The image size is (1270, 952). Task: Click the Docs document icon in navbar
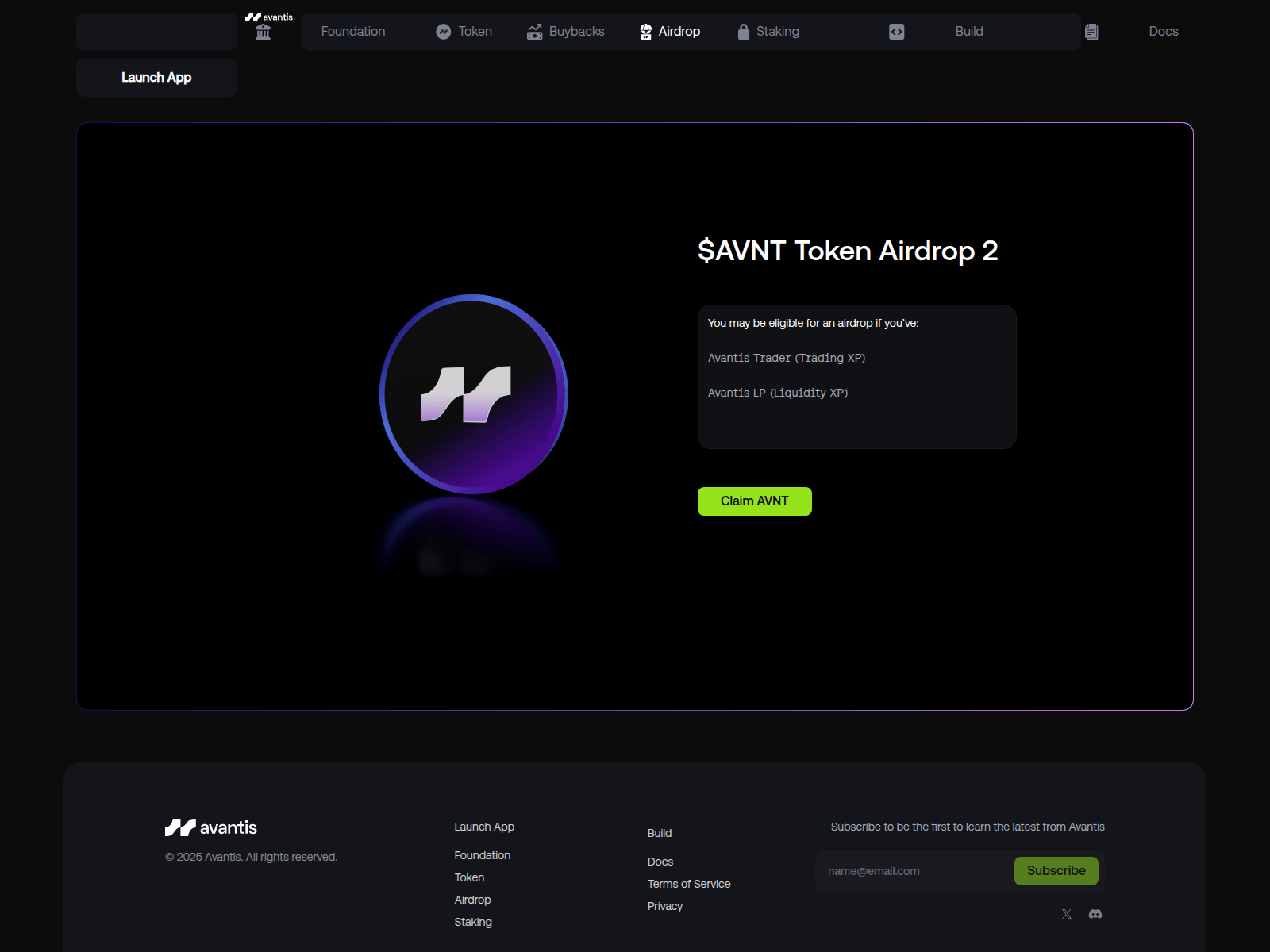(1091, 32)
